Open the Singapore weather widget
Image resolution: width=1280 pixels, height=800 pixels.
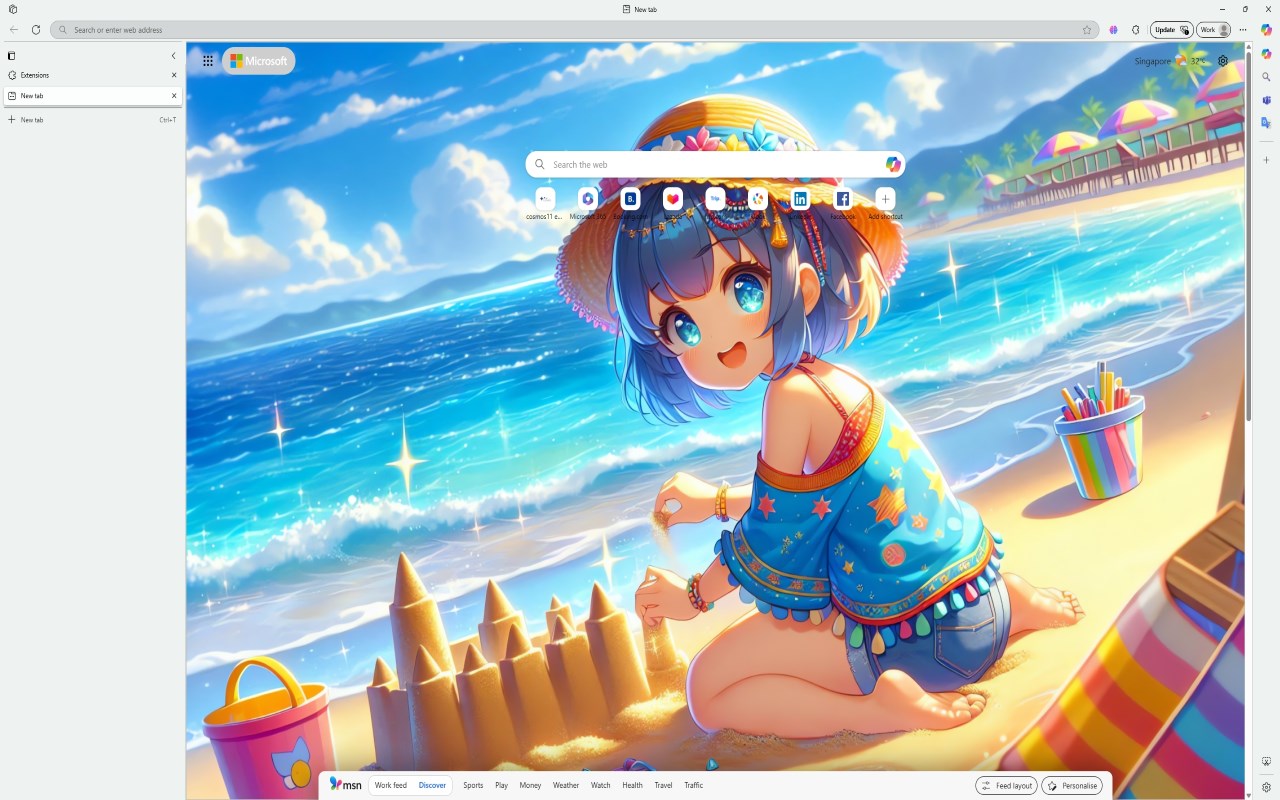tap(1170, 61)
